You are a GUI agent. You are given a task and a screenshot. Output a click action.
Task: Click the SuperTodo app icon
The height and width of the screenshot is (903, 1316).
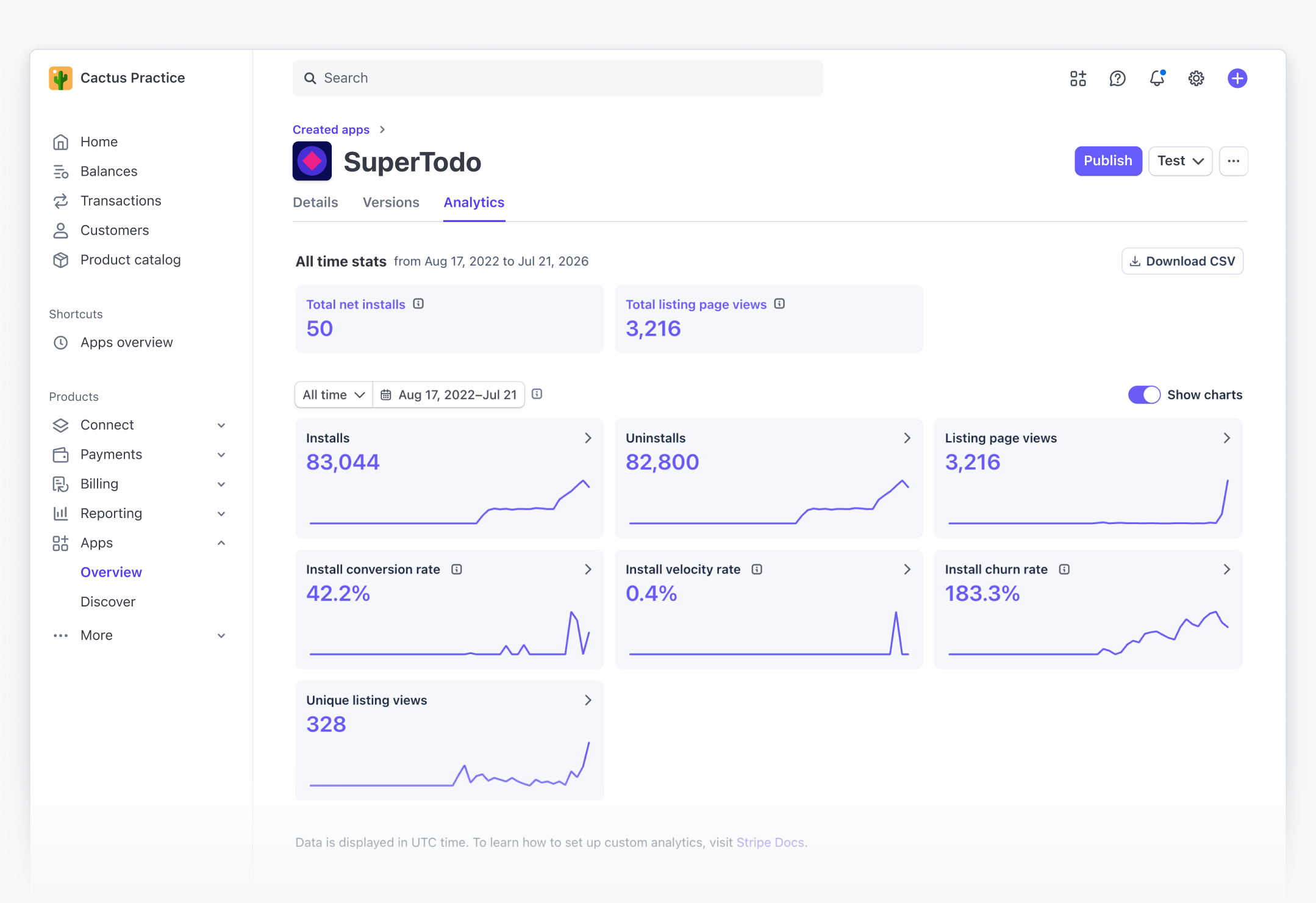(x=312, y=161)
